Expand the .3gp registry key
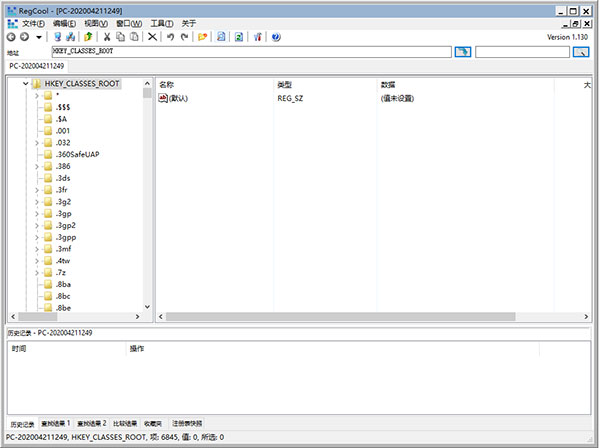The width and height of the screenshot is (600, 448). [36, 214]
